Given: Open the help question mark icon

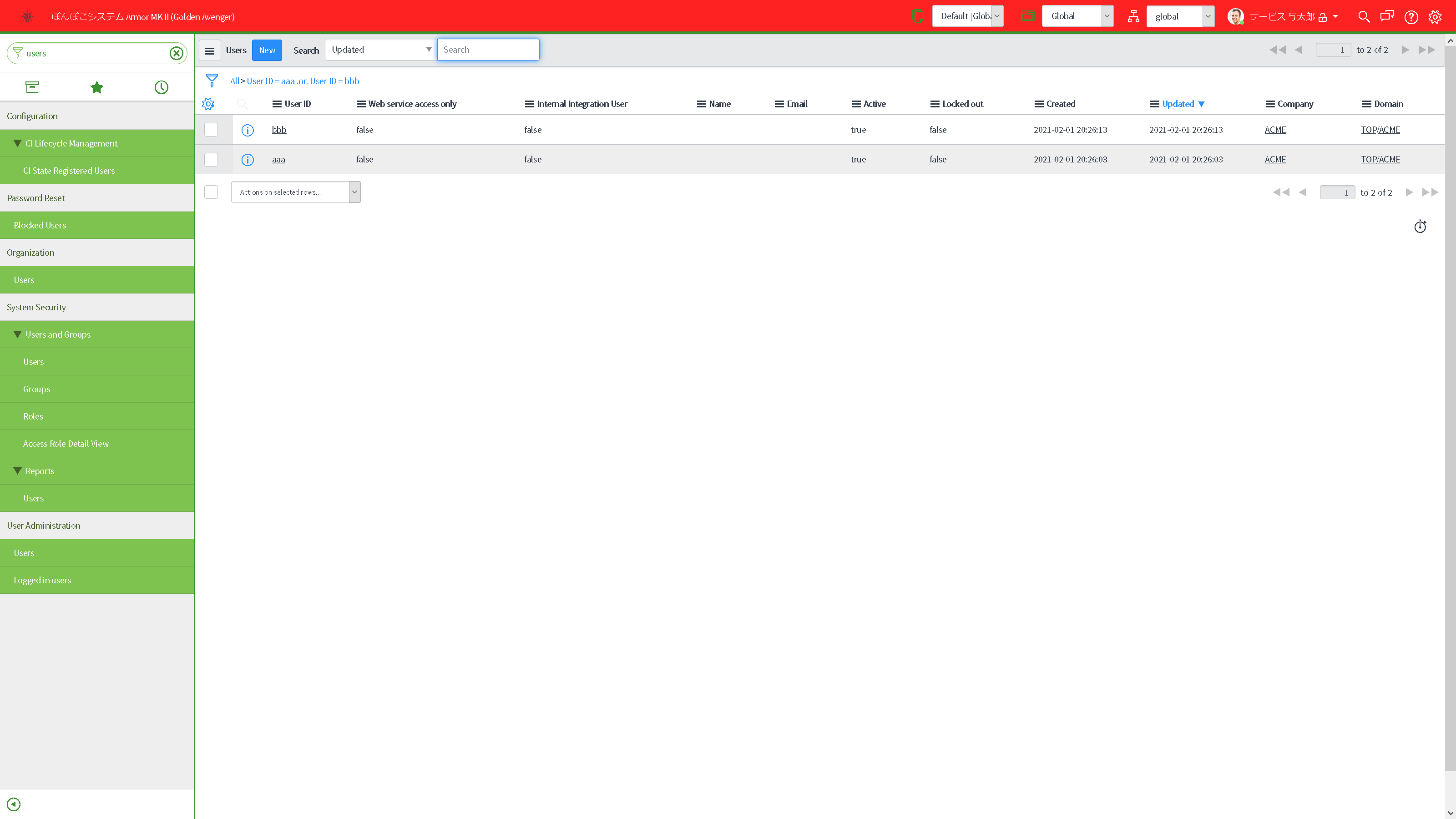Looking at the screenshot, I should click(x=1411, y=16).
